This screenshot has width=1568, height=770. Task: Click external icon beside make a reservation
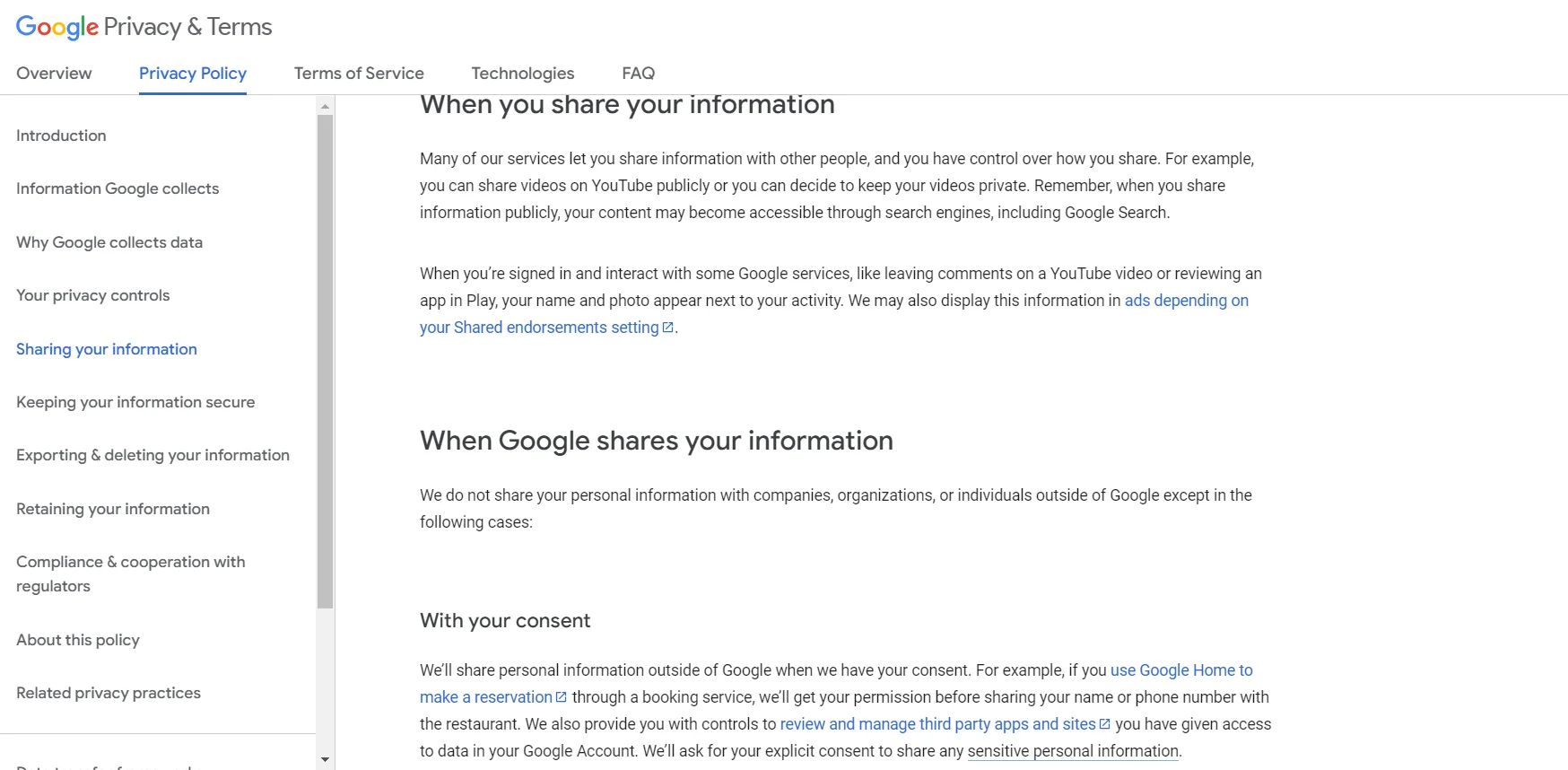[x=562, y=697]
